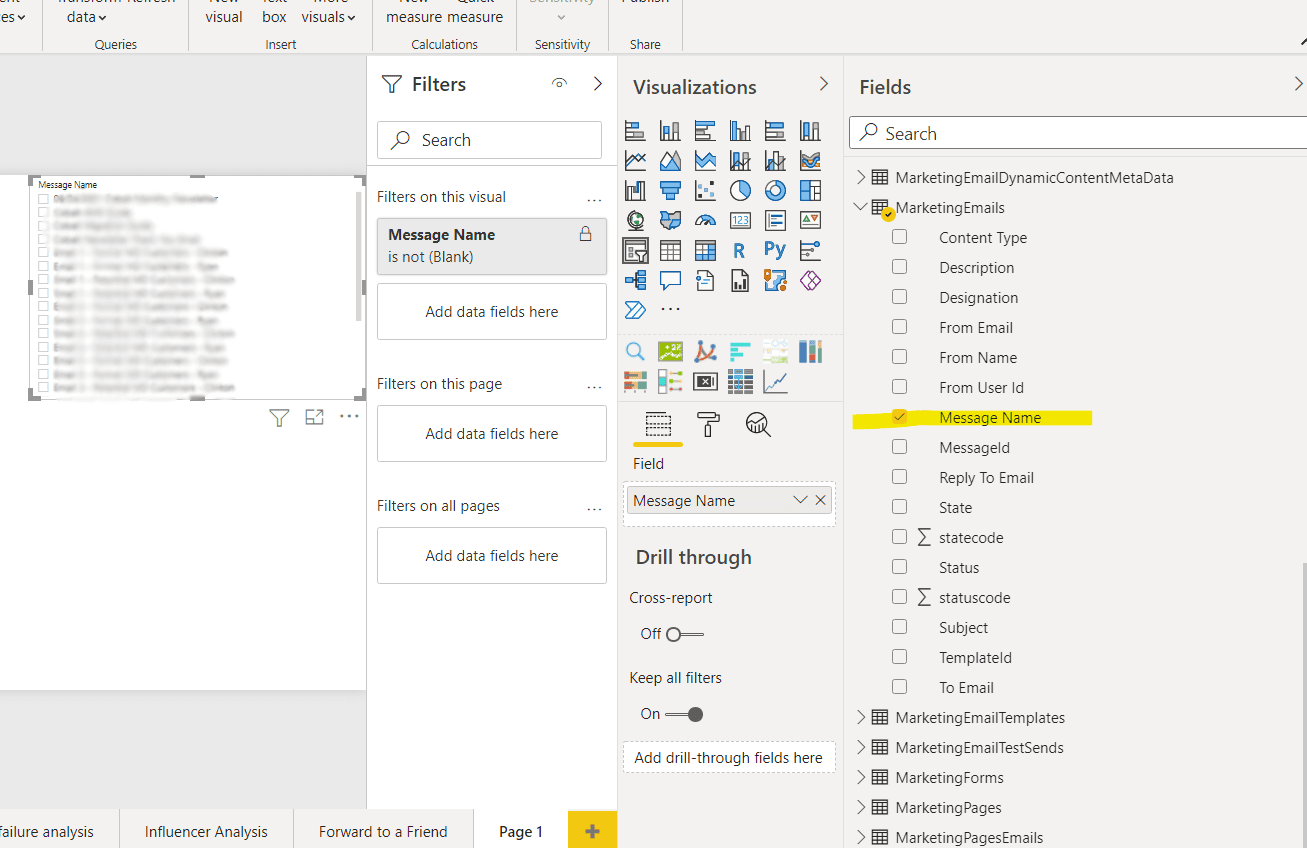1307x848 pixels.
Task: Add a new page with the plus button
Action: (591, 830)
